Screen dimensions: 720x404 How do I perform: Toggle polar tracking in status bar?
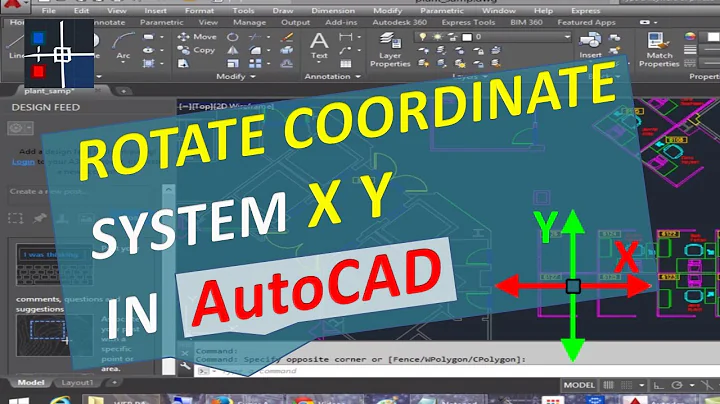[x=677, y=385]
